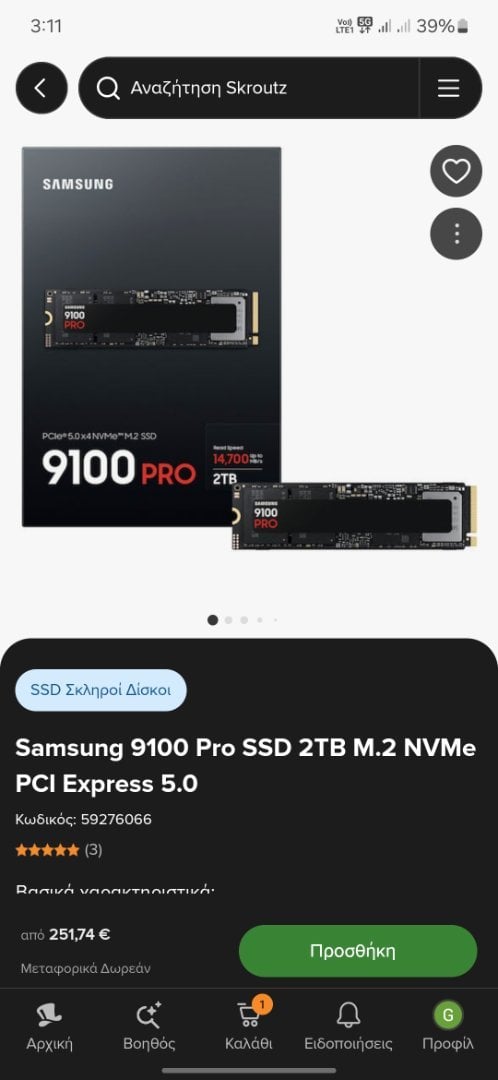This screenshot has height=1080, width=498.
Task: Jump to second image carousel dot
Action: tap(229, 620)
